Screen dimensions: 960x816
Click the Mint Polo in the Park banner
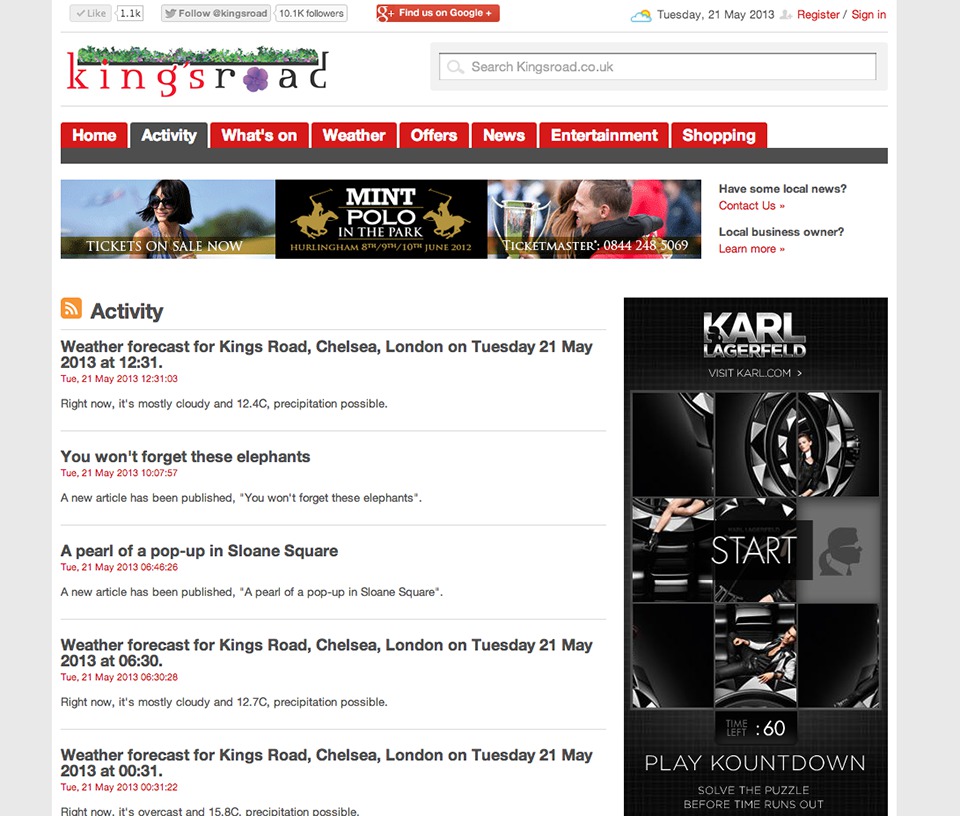point(381,219)
